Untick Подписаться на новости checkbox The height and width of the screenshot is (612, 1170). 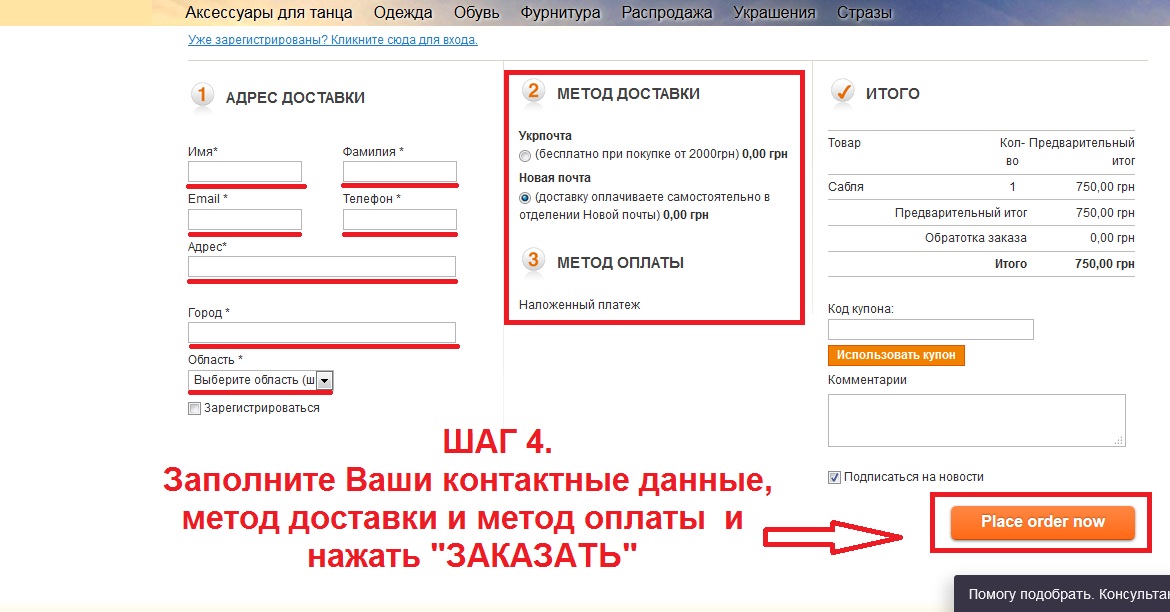tap(835, 477)
